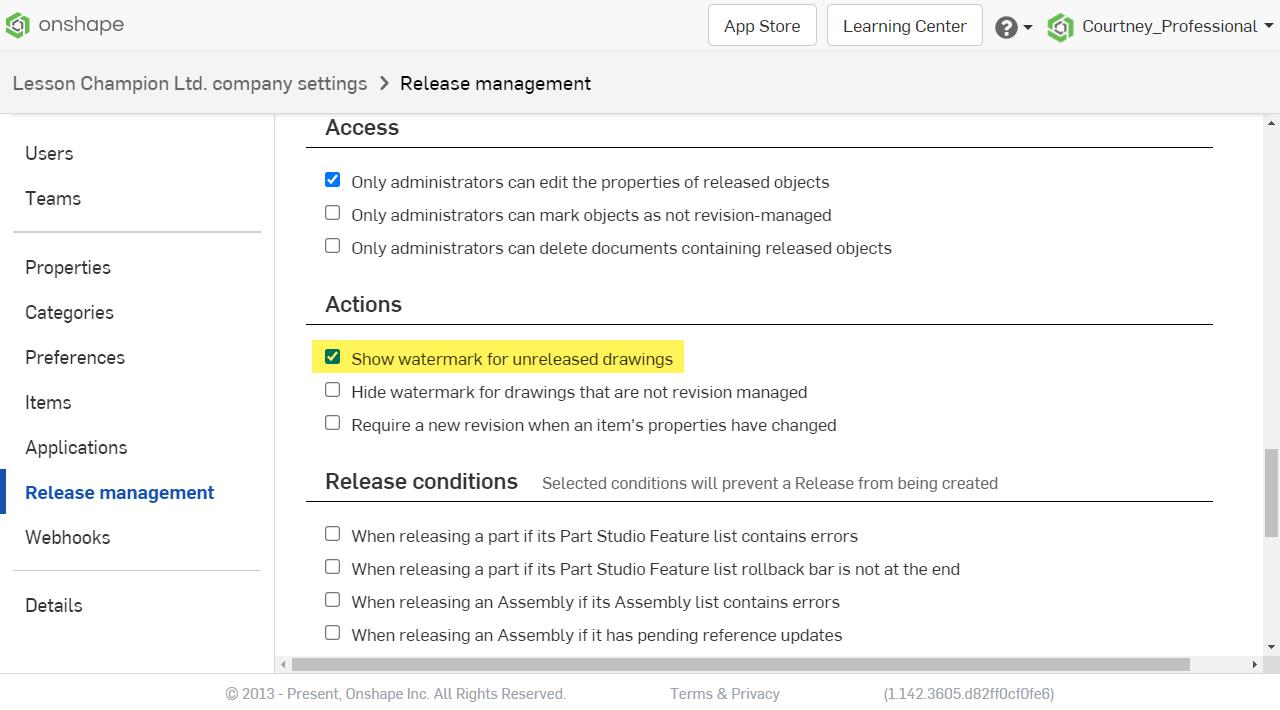Click the horizontal scrollbar right arrow
Image resolution: width=1280 pixels, height=710 pixels.
tap(1254, 662)
